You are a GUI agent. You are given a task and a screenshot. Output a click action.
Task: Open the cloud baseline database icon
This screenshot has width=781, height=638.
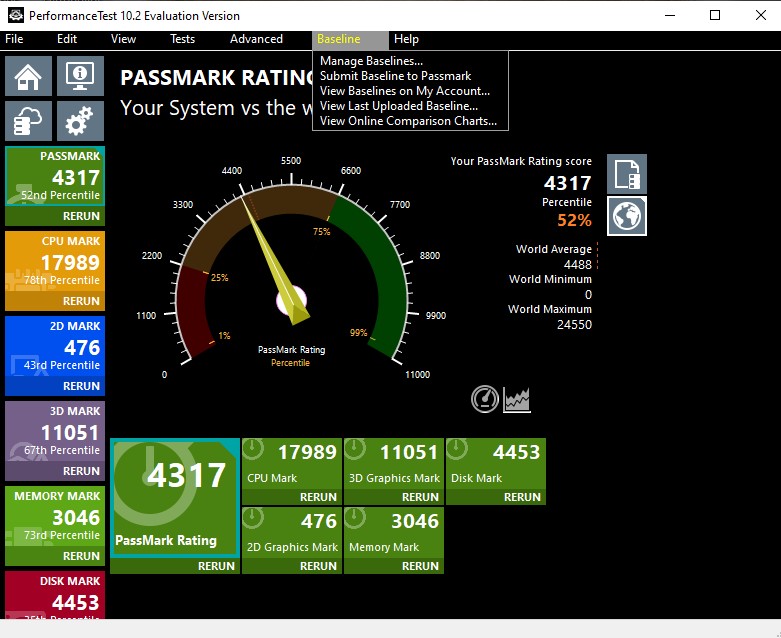pos(28,121)
